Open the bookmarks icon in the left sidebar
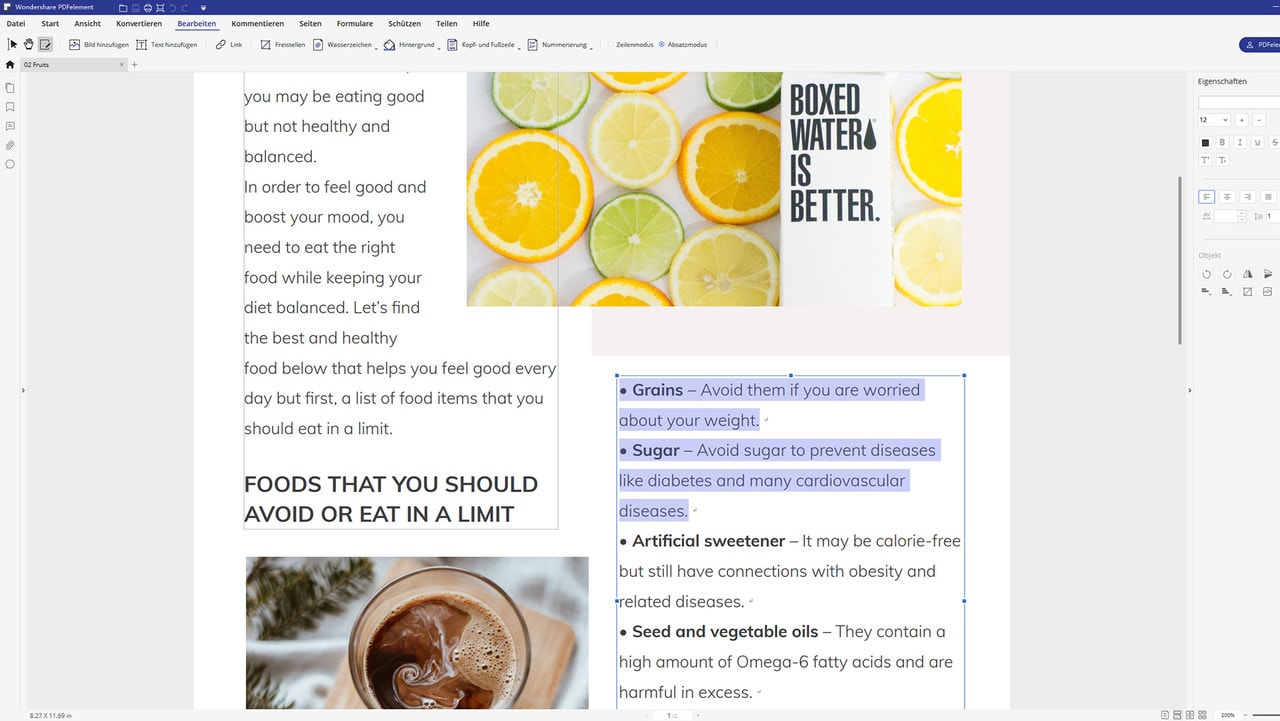The image size is (1280, 721). pos(10,106)
